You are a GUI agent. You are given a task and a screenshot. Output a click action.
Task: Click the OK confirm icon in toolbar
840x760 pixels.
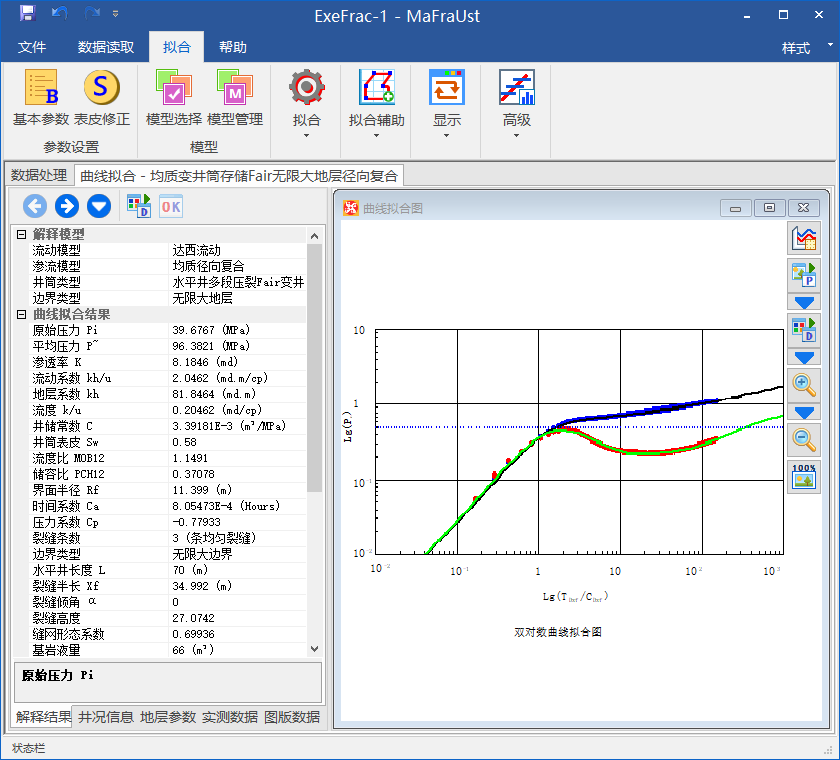pos(171,206)
